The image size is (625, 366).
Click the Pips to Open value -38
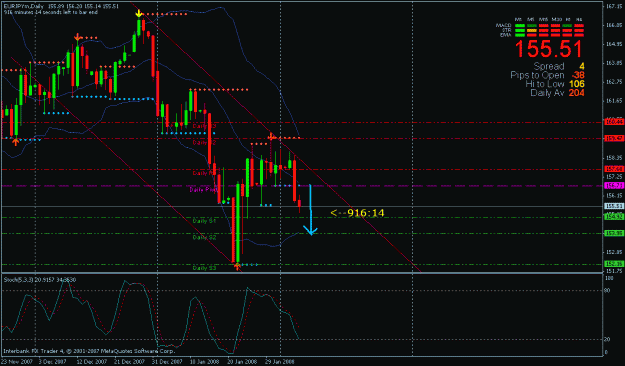coord(578,75)
